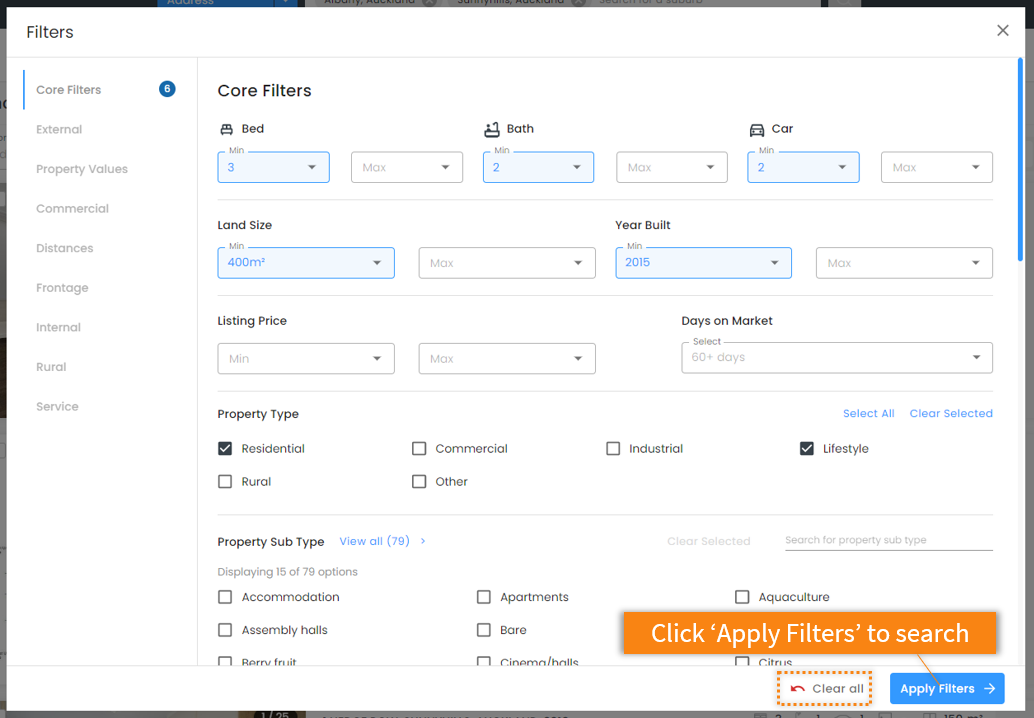Click the Select All property types link
Viewport: 1034px width, 718px height.
tap(868, 413)
